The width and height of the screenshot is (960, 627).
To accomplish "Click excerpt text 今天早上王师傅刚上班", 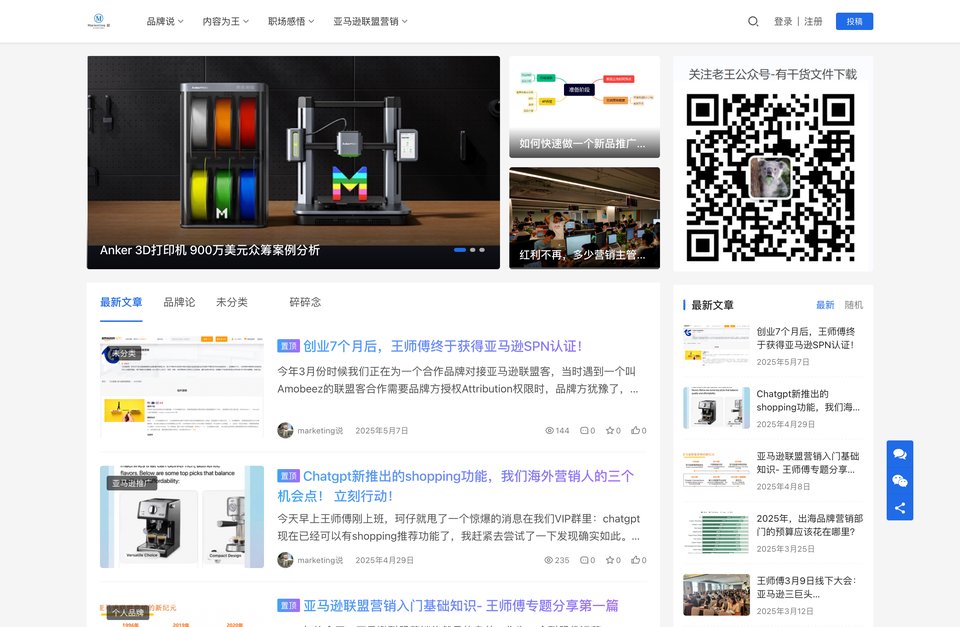I will point(459,527).
